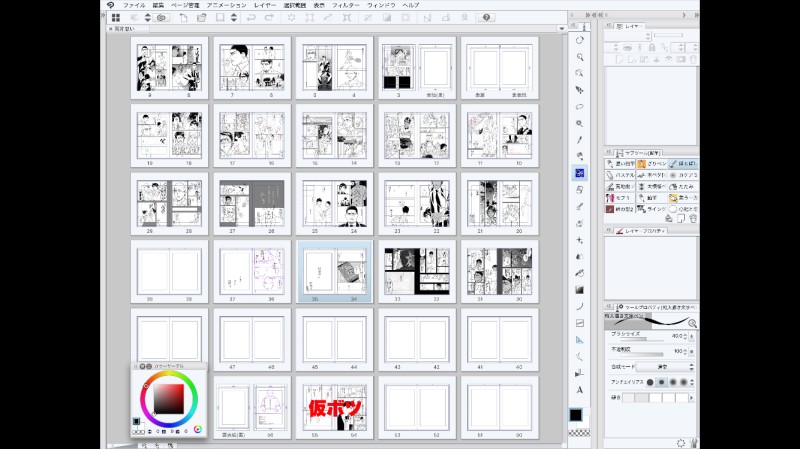Open help with the question mark icon
The image size is (800, 449).
(x=486, y=17)
